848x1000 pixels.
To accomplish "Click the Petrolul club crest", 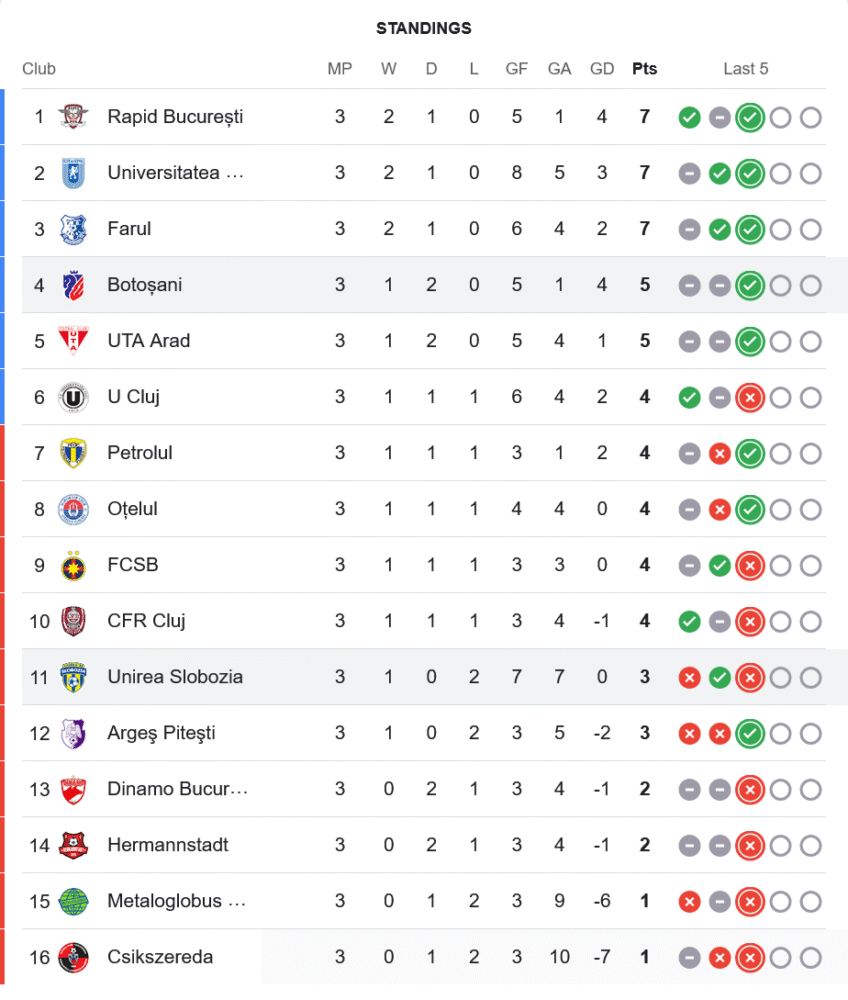I will [x=73, y=453].
